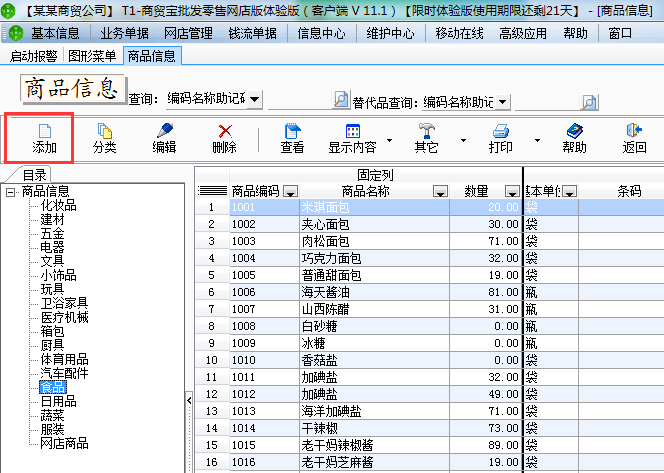Open the 帮助 book icon in toolbar
Viewport: 664px width, 473px height.
click(x=575, y=131)
